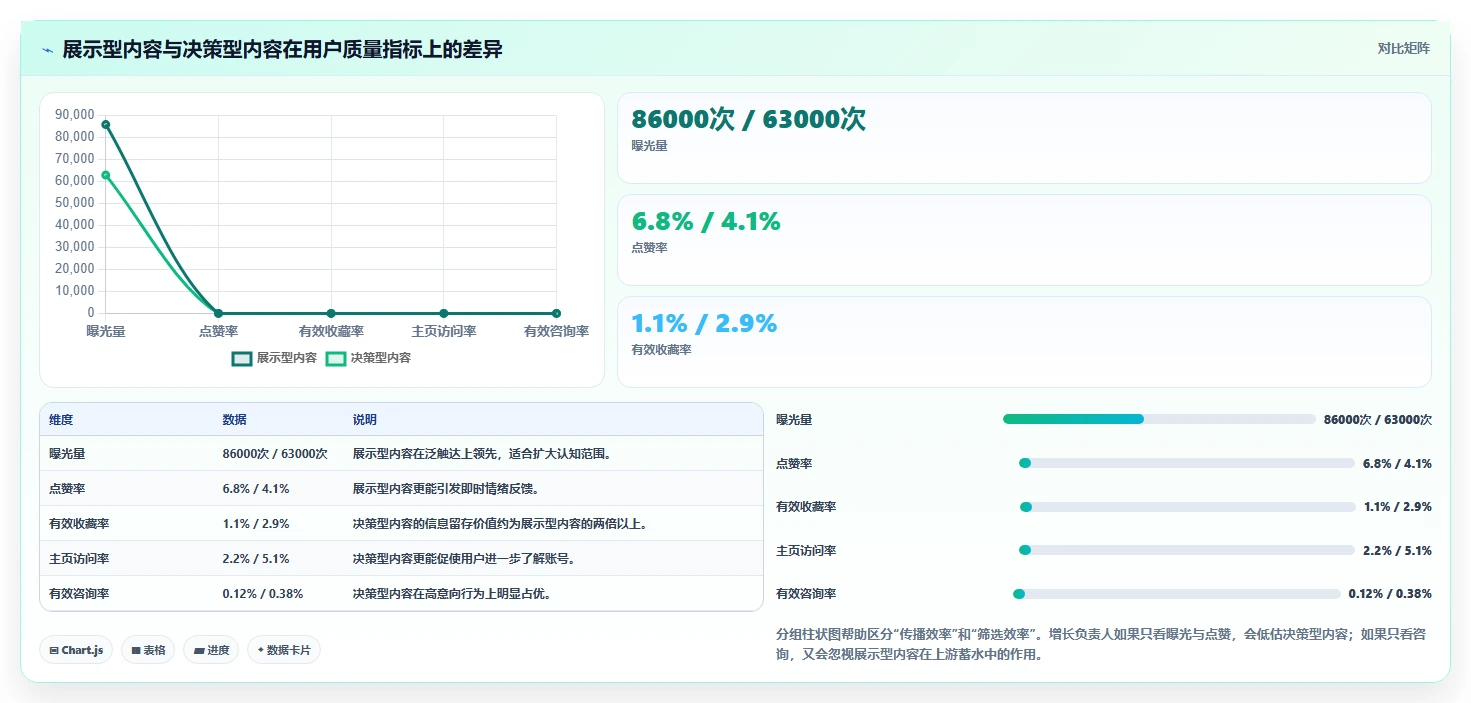Toggle the 决策型内容 legend item

(368, 358)
